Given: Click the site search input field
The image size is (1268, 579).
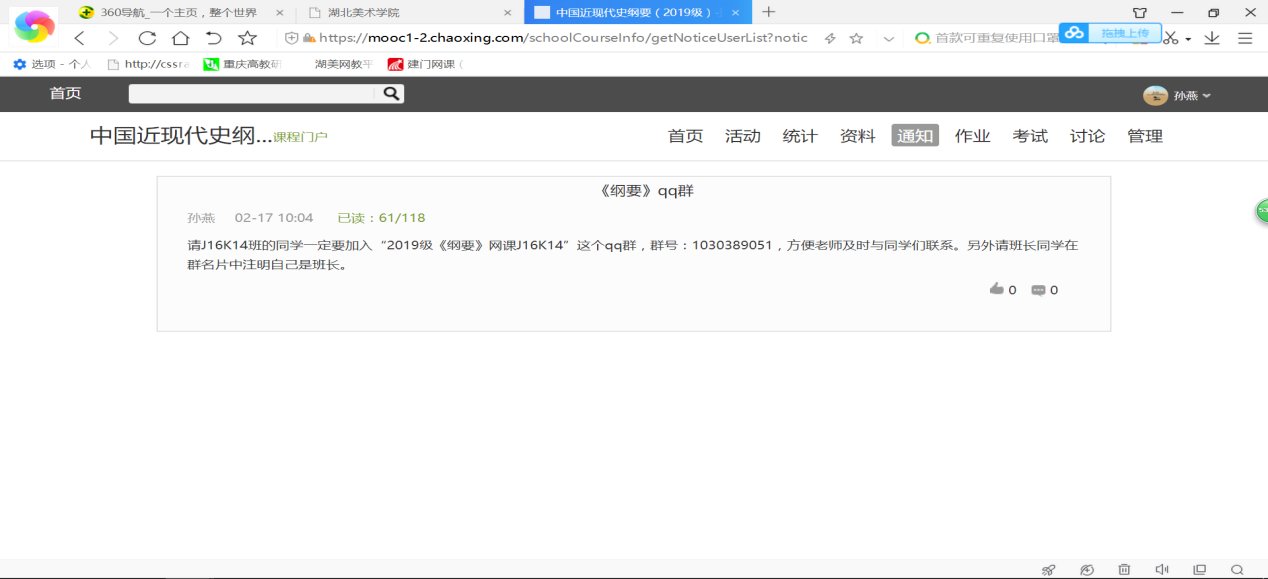Looking at the screenshot, I should 254,93.
